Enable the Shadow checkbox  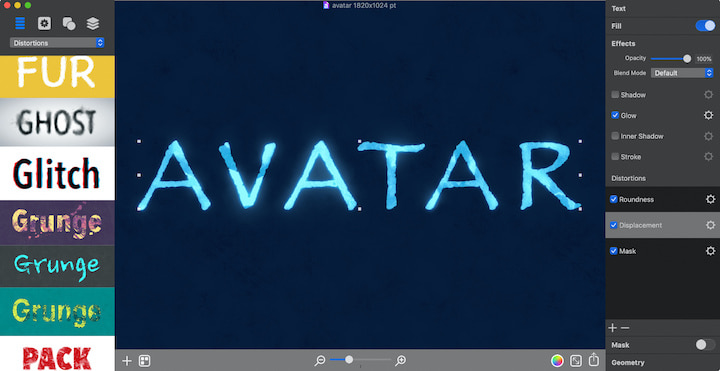click(x=615, y=95)
